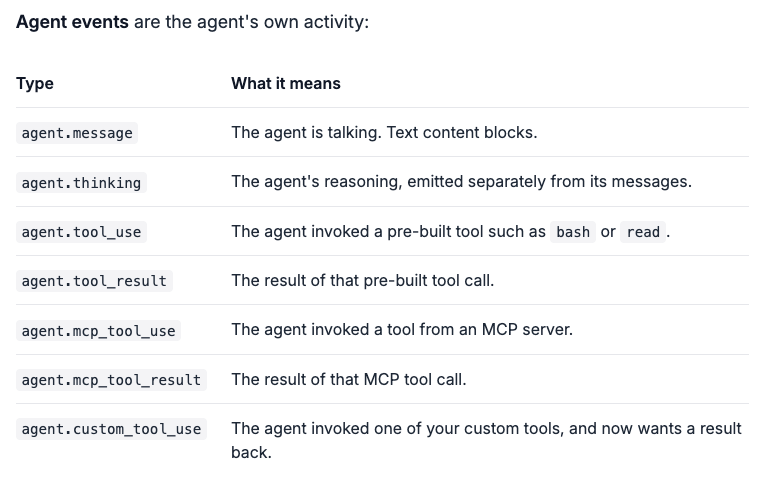Image resolution: width=766 pixels, height=483 pixels.
Task: Click the agent.custom_tool_use code label
Action: 111,429
